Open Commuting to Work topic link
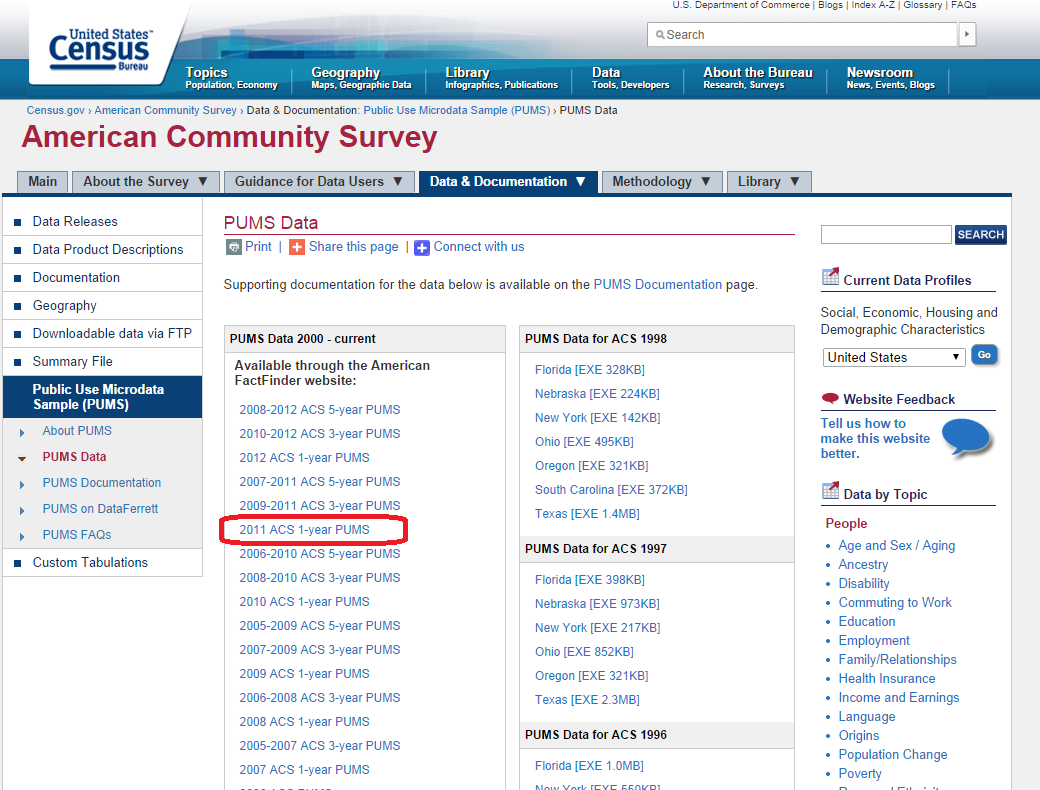This screenshot has height=790, width=1040. pyautogui.click(x=895, y=602)
